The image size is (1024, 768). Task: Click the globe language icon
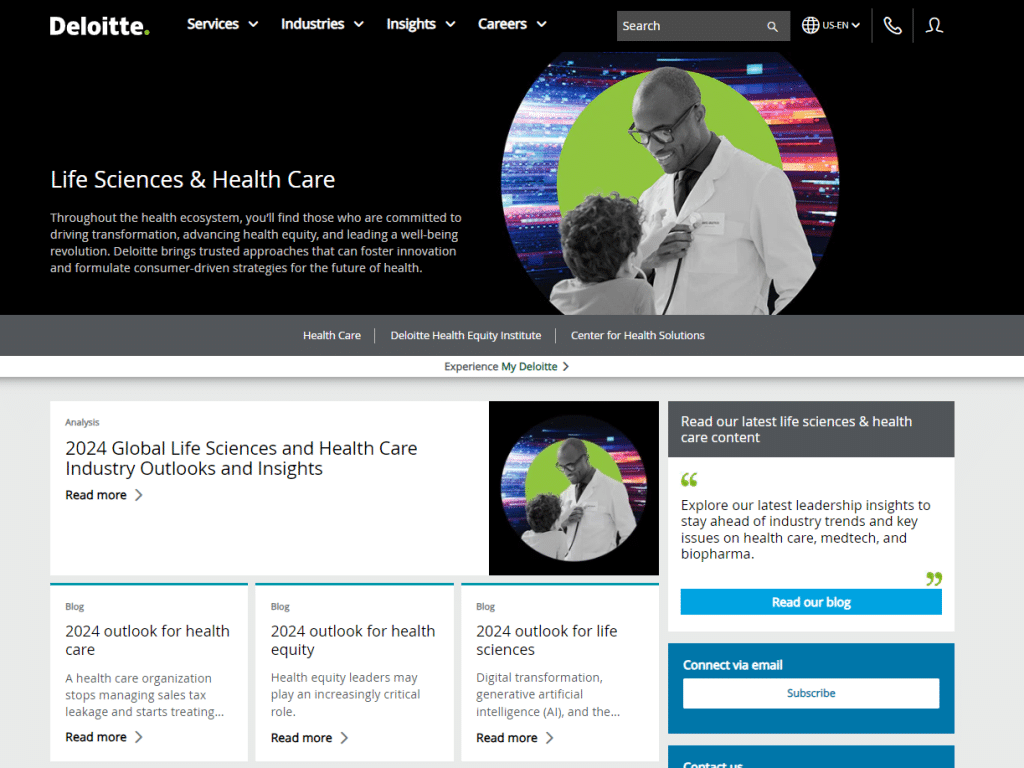[x=810, y=25]
